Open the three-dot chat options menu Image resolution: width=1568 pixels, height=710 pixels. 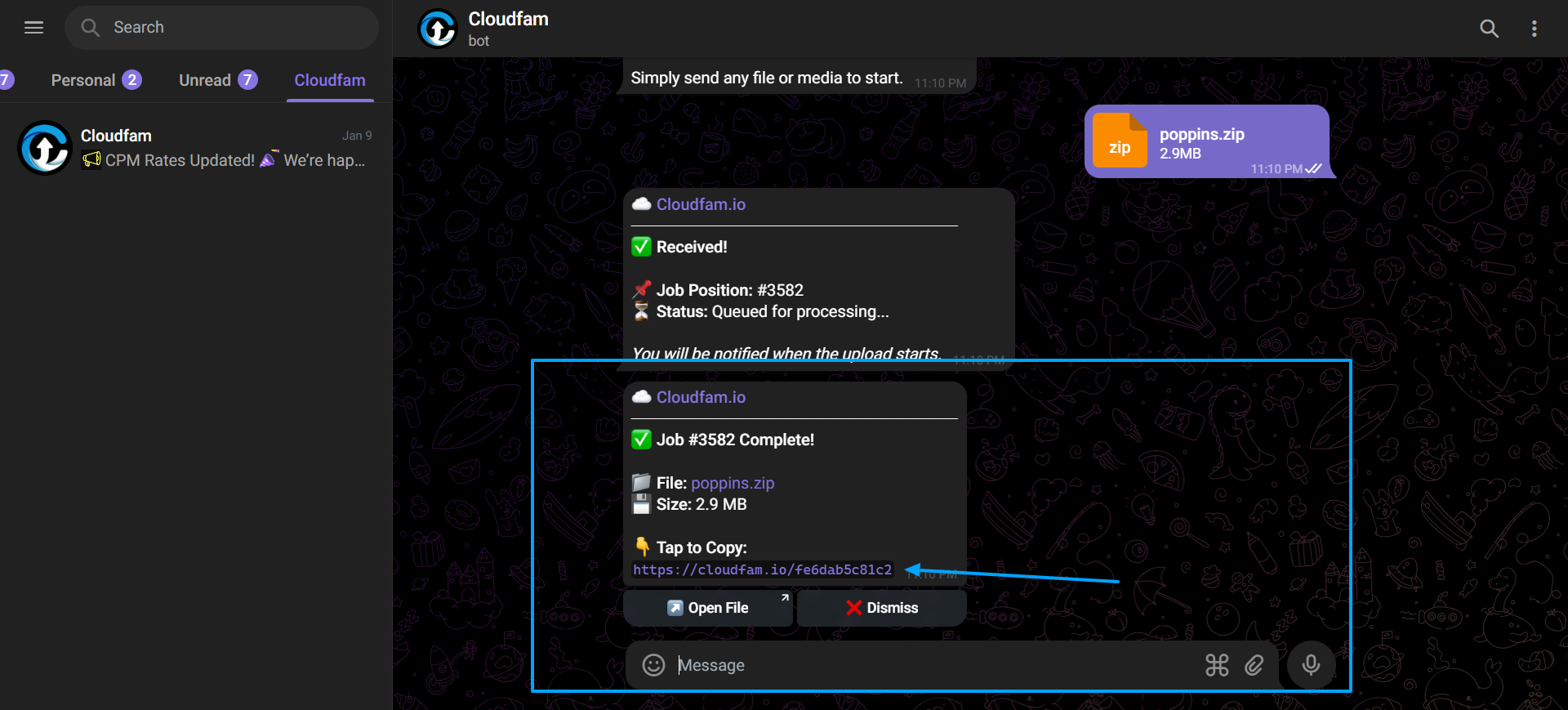1535,29
